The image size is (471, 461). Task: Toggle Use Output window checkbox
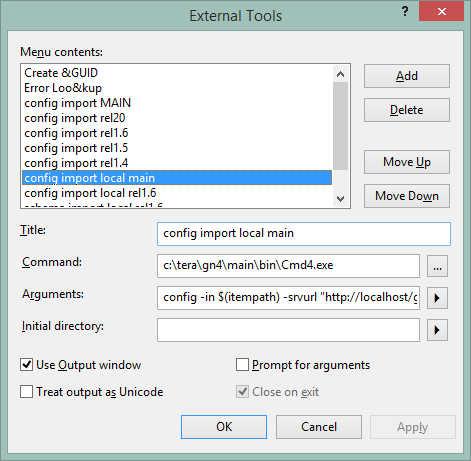(26, 365)
